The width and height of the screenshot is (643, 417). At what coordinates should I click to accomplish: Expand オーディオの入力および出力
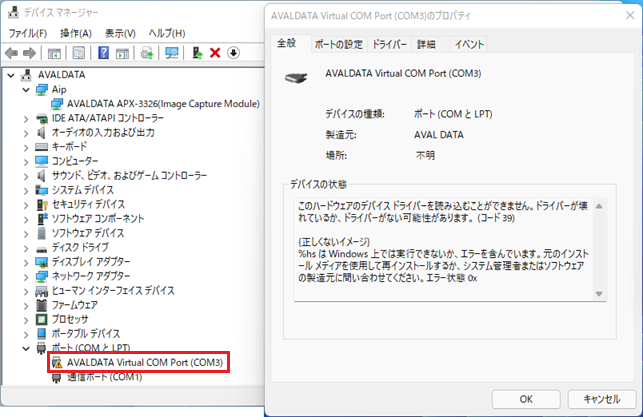[26, 133]
